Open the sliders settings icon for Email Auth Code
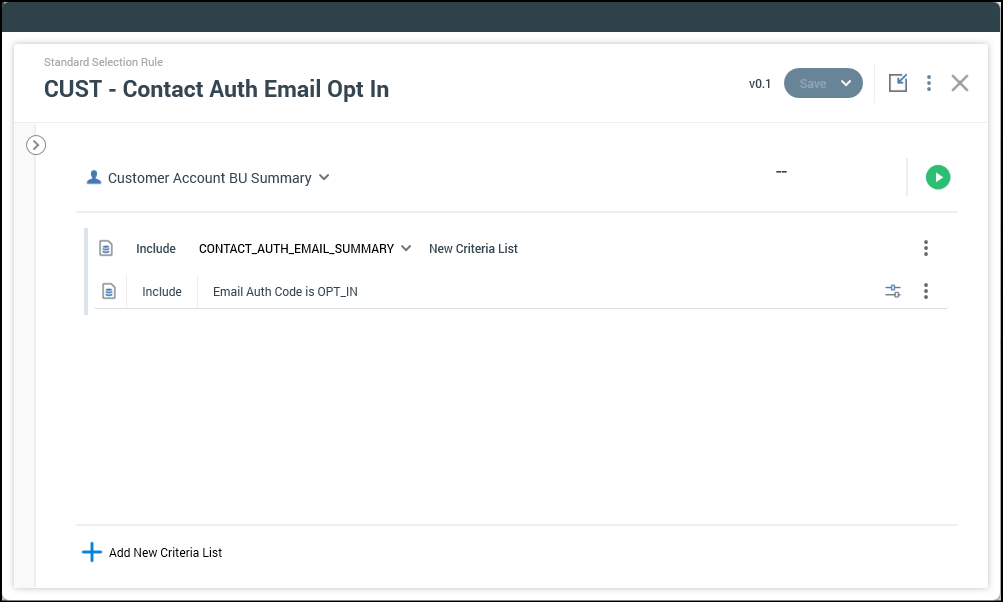Screen dimensions: 1003x602 click(x=893, y=291)
